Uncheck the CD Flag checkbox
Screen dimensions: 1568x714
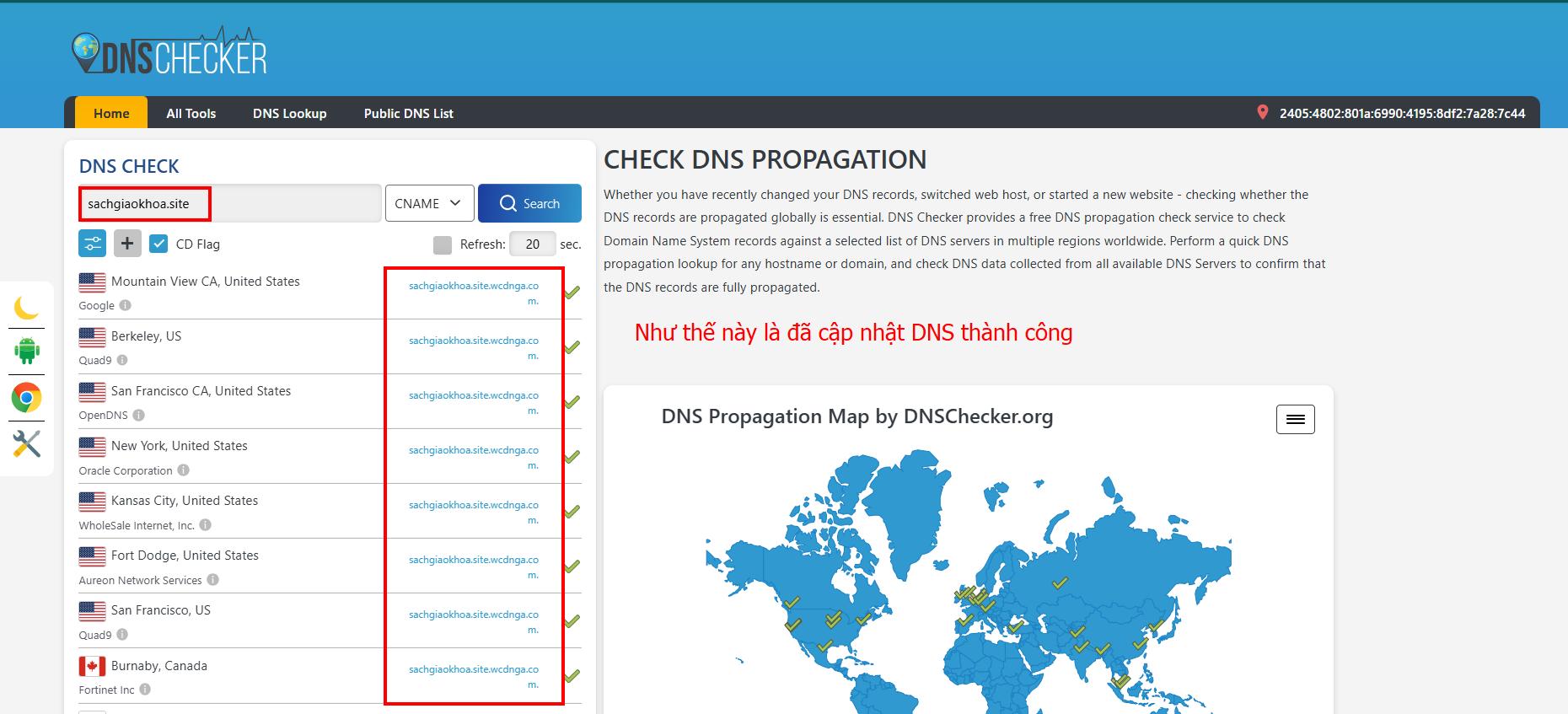[x=158, y=244]
